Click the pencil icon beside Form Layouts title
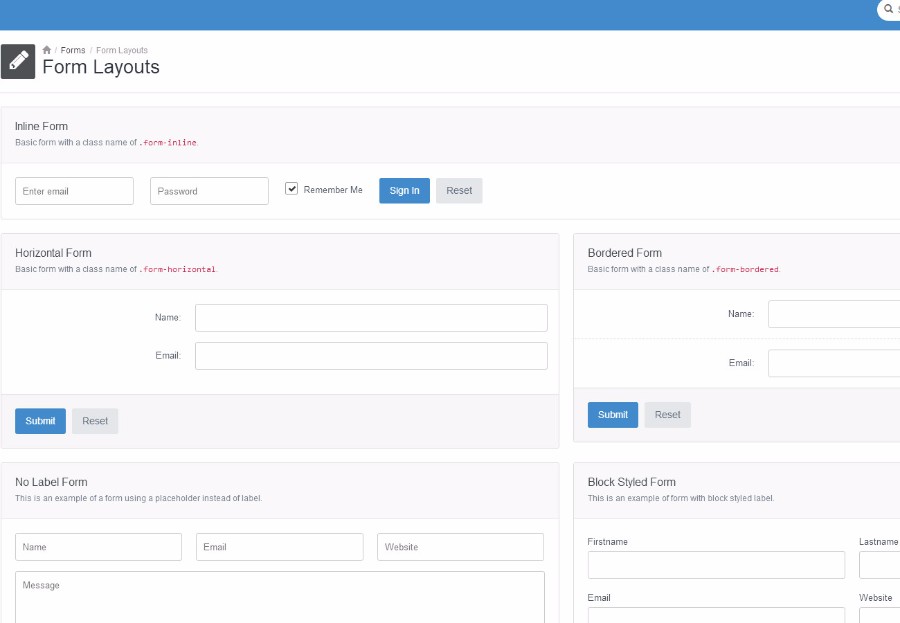This screenshot has width=900, height=623. [x=18, y=61]
